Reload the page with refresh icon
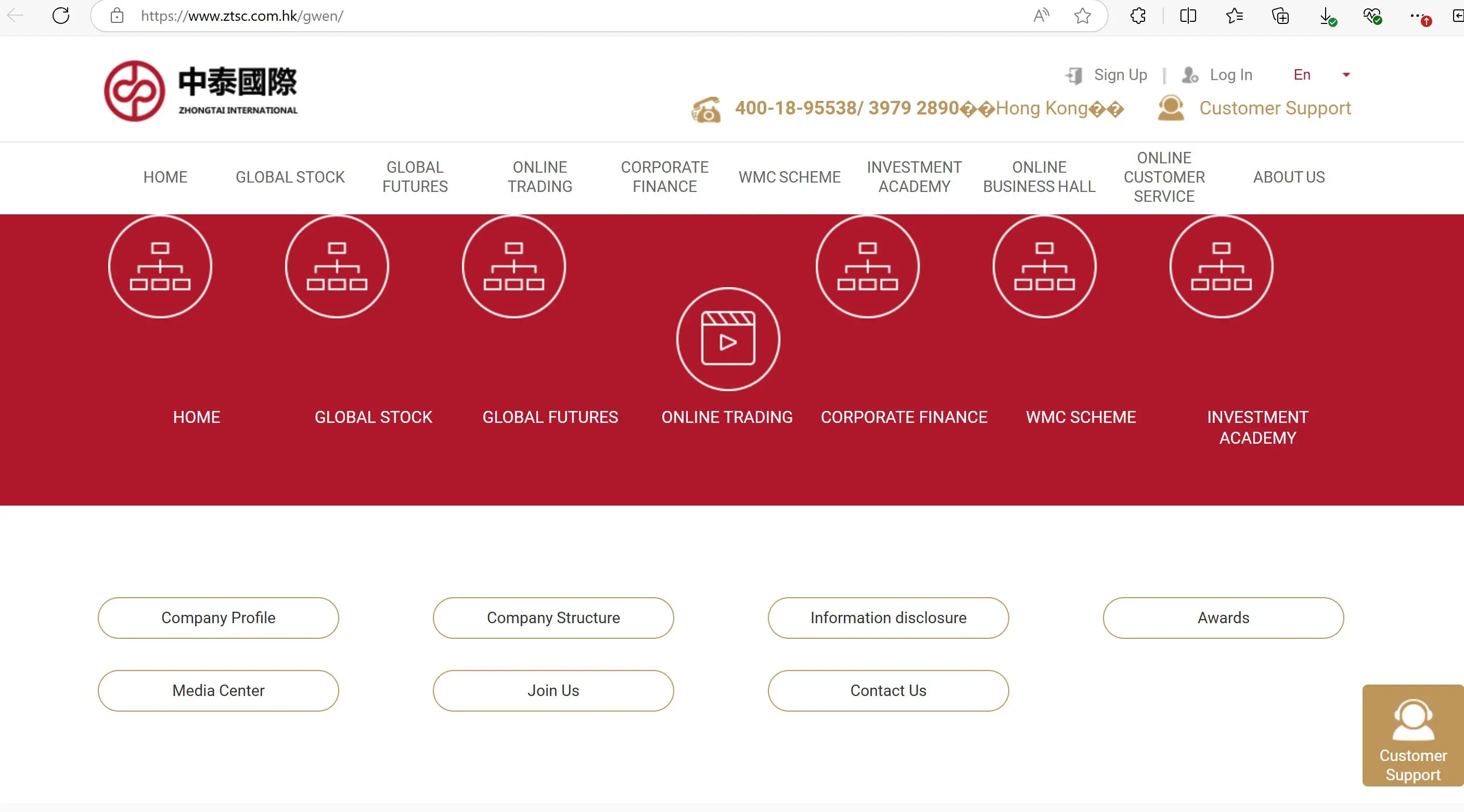Screen dimensions: 1464x812 (x=61, y=15)
